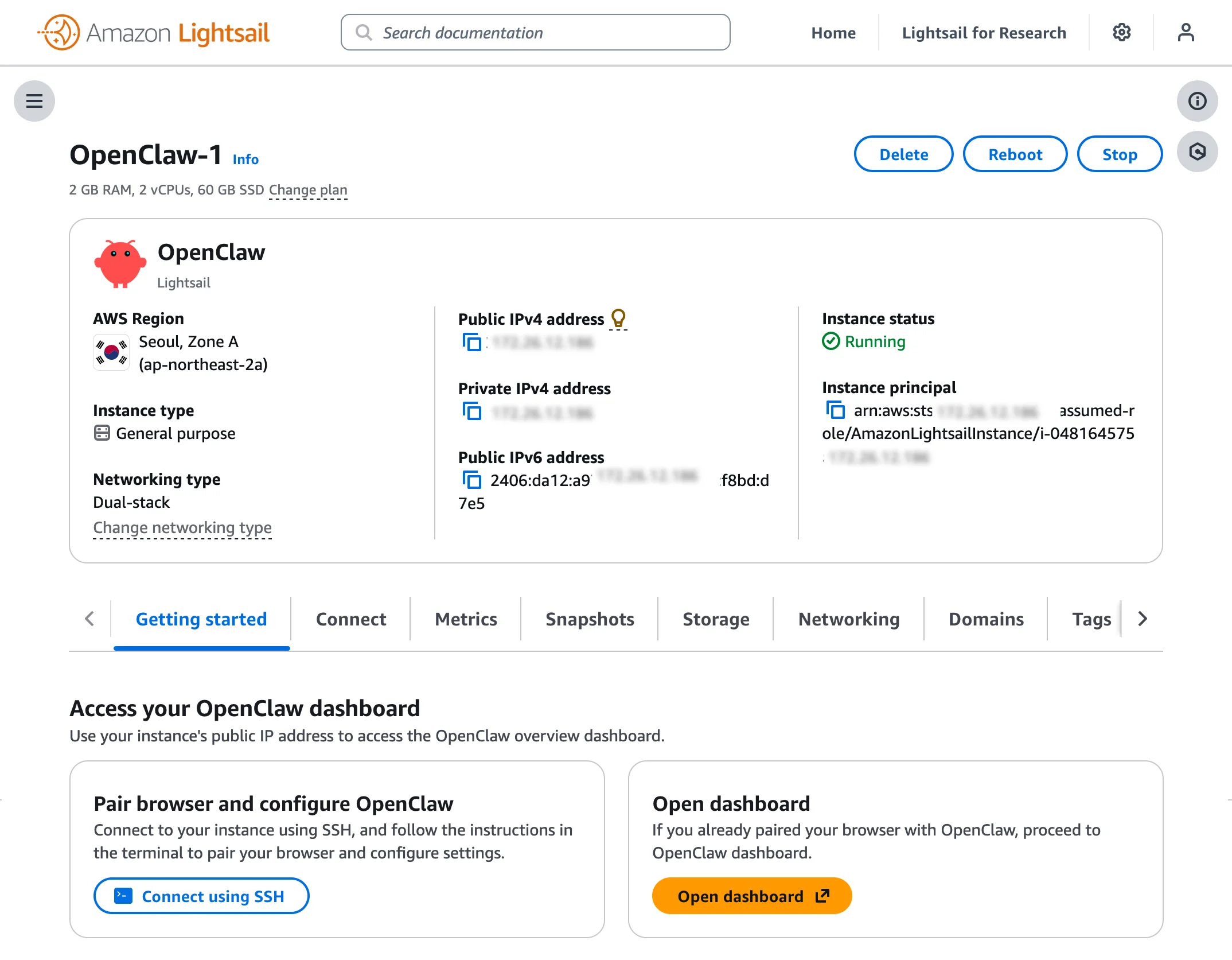This screenshot has height=960, width=1232.
Task: Focus the Search documentation field
Action: point(535,33)
